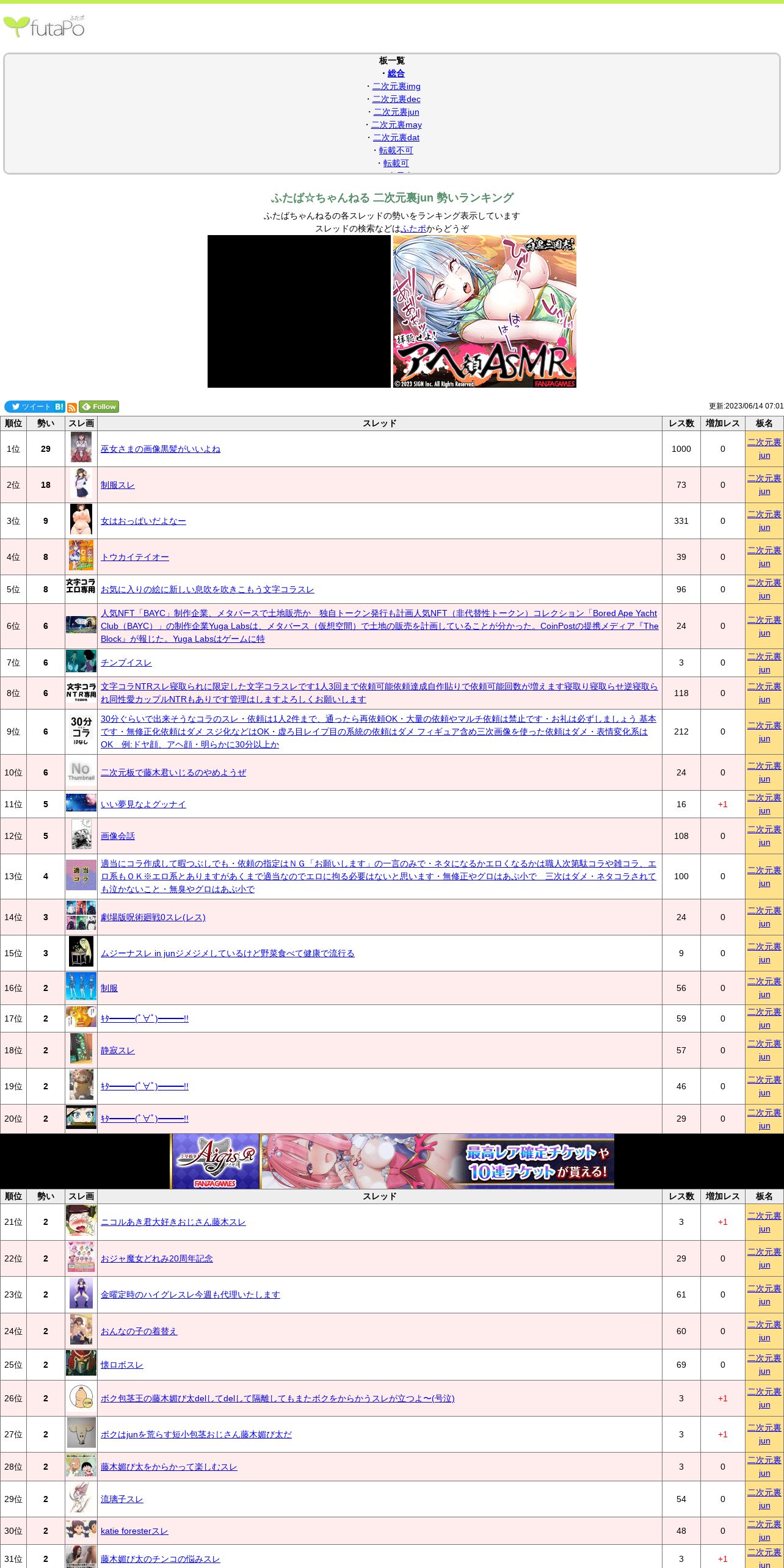Open thread 制服スレ

click(x=118, y=485)
